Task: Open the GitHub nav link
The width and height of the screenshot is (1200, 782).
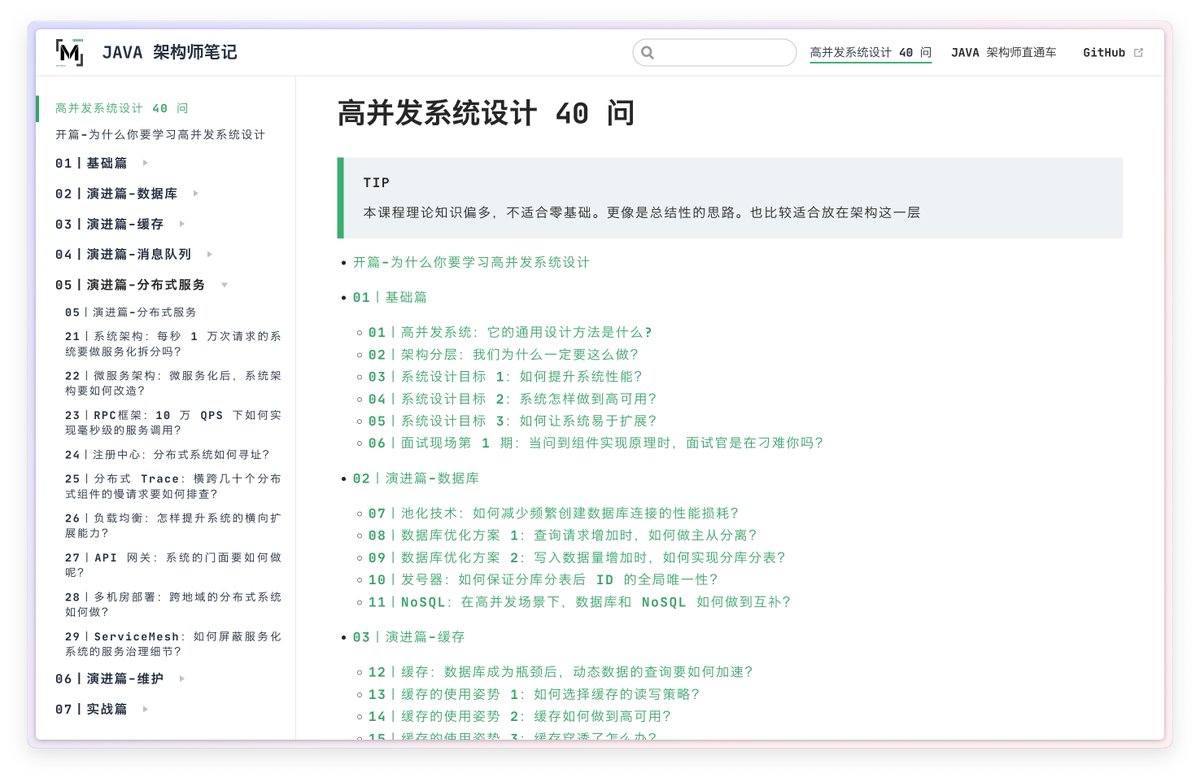Action: (x=1104, y=52)
